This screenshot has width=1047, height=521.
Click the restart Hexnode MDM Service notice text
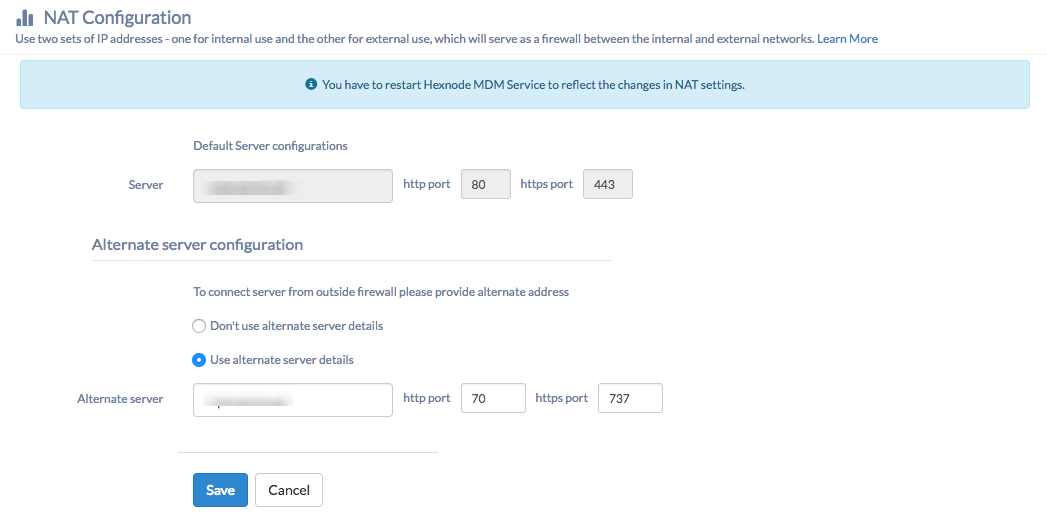(533, 85)
